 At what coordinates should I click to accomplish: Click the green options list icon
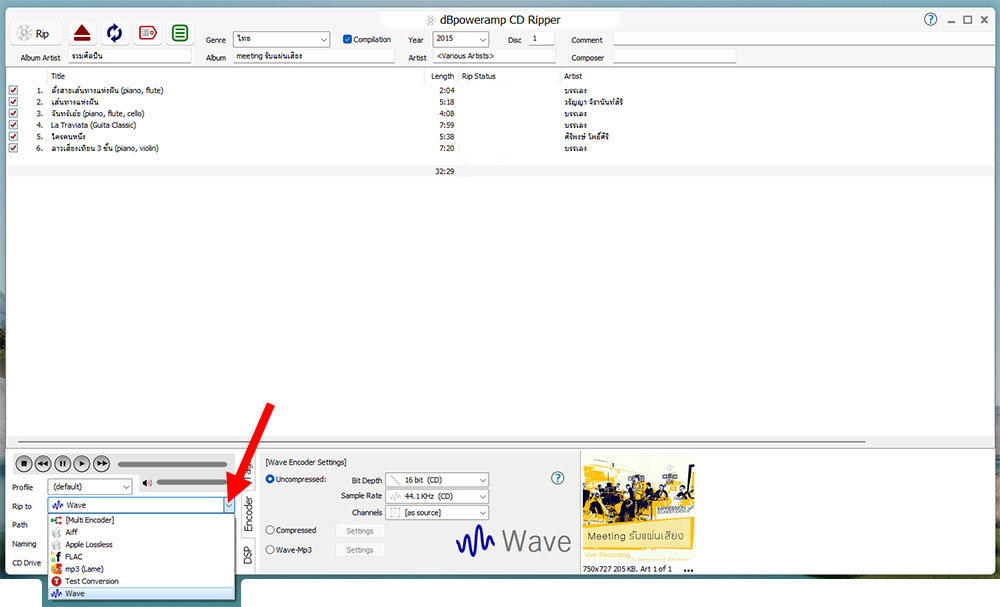point(180,33)
